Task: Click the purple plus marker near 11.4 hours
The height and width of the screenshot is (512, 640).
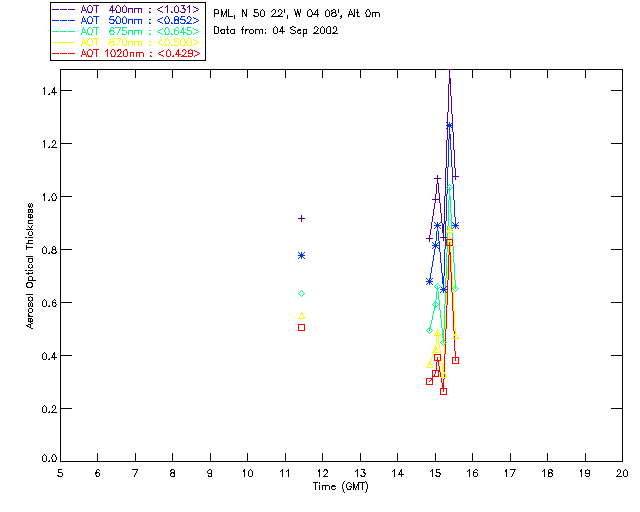Action: (x=301, y=219)
